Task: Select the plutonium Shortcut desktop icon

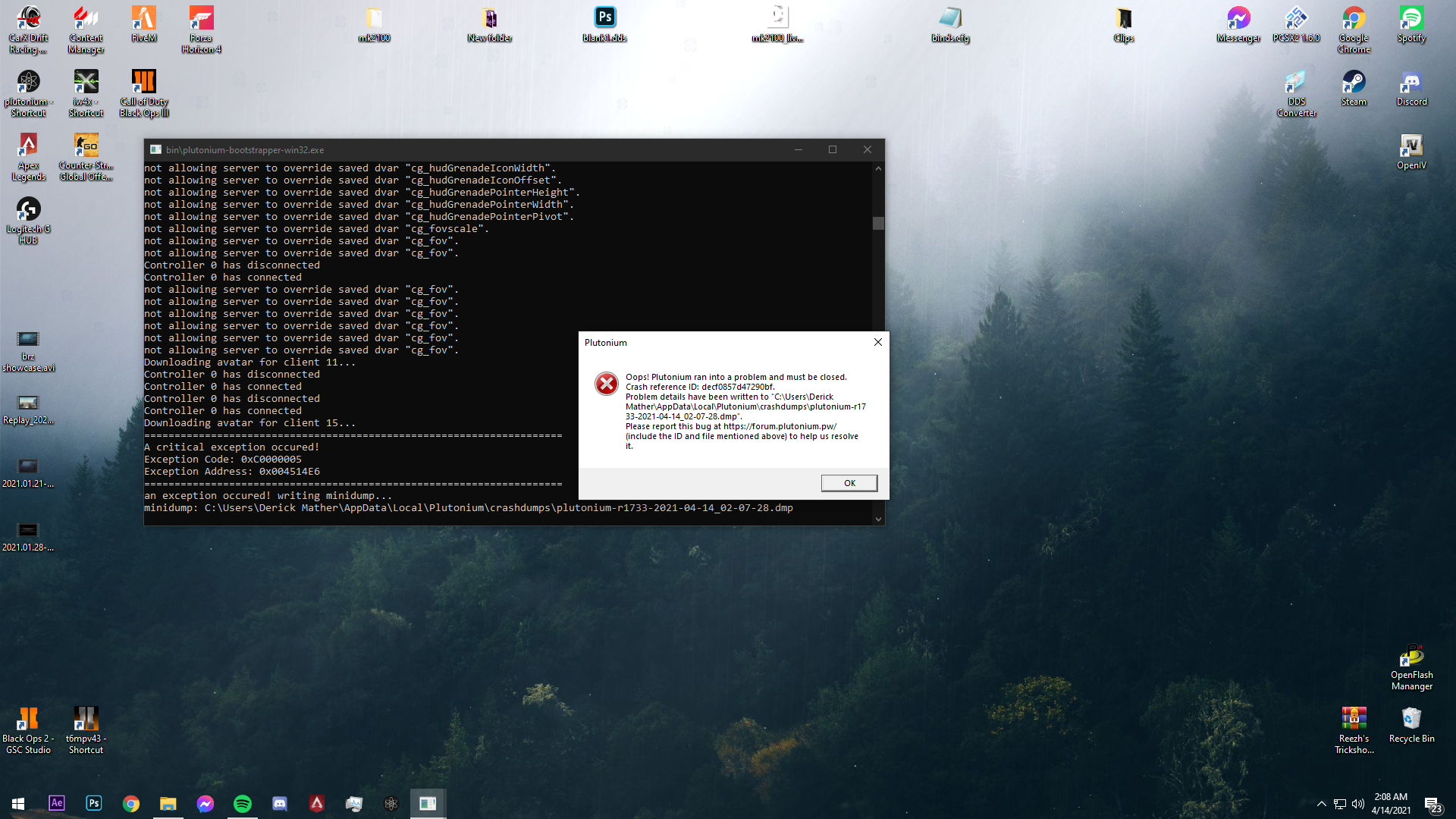Action: [x=29, y=94]
